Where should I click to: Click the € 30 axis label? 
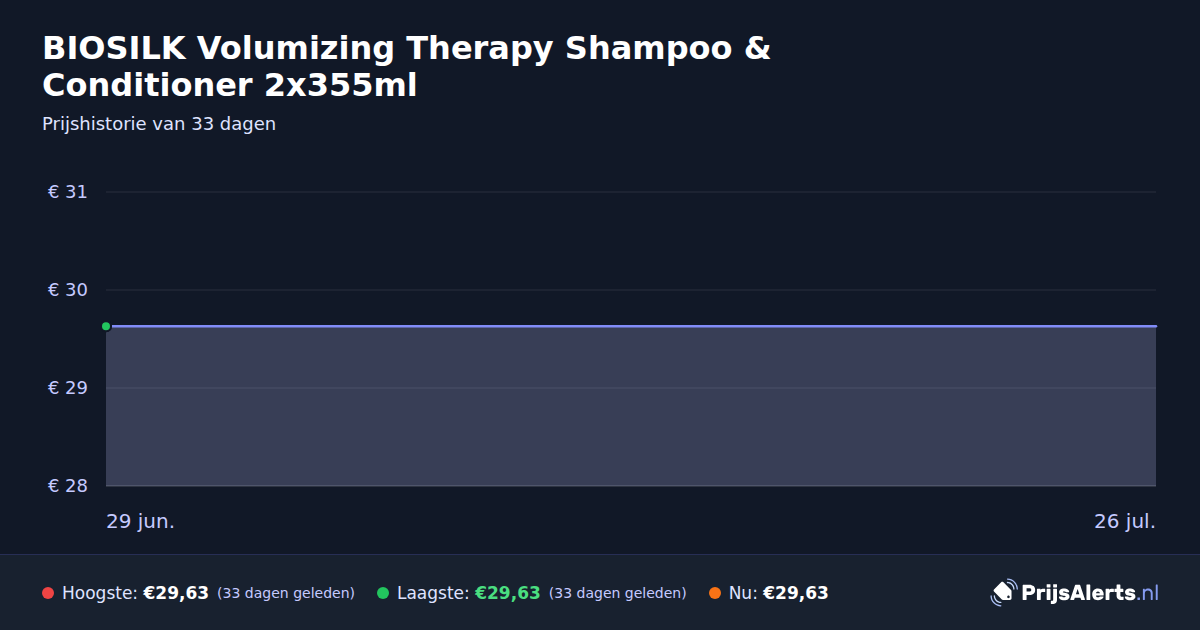point(68,290)
